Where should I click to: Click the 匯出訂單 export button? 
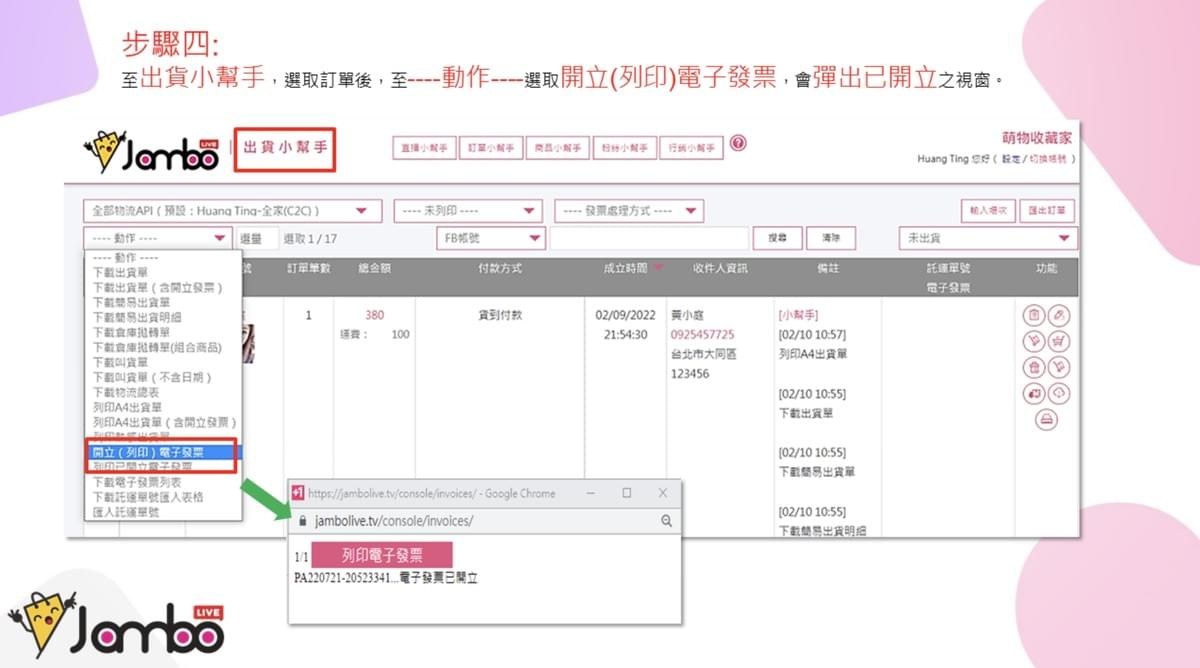coord(1048,211)
